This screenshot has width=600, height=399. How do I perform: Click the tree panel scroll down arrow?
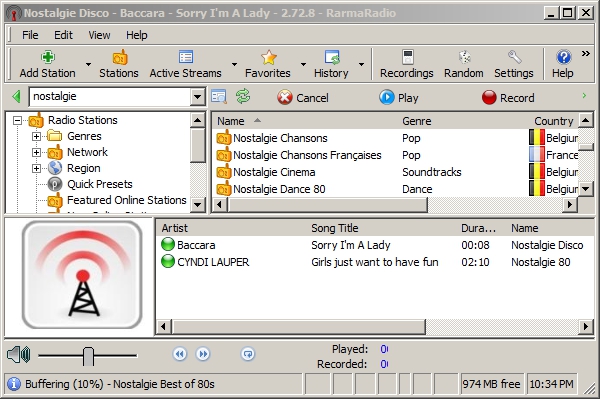[197, 205]
